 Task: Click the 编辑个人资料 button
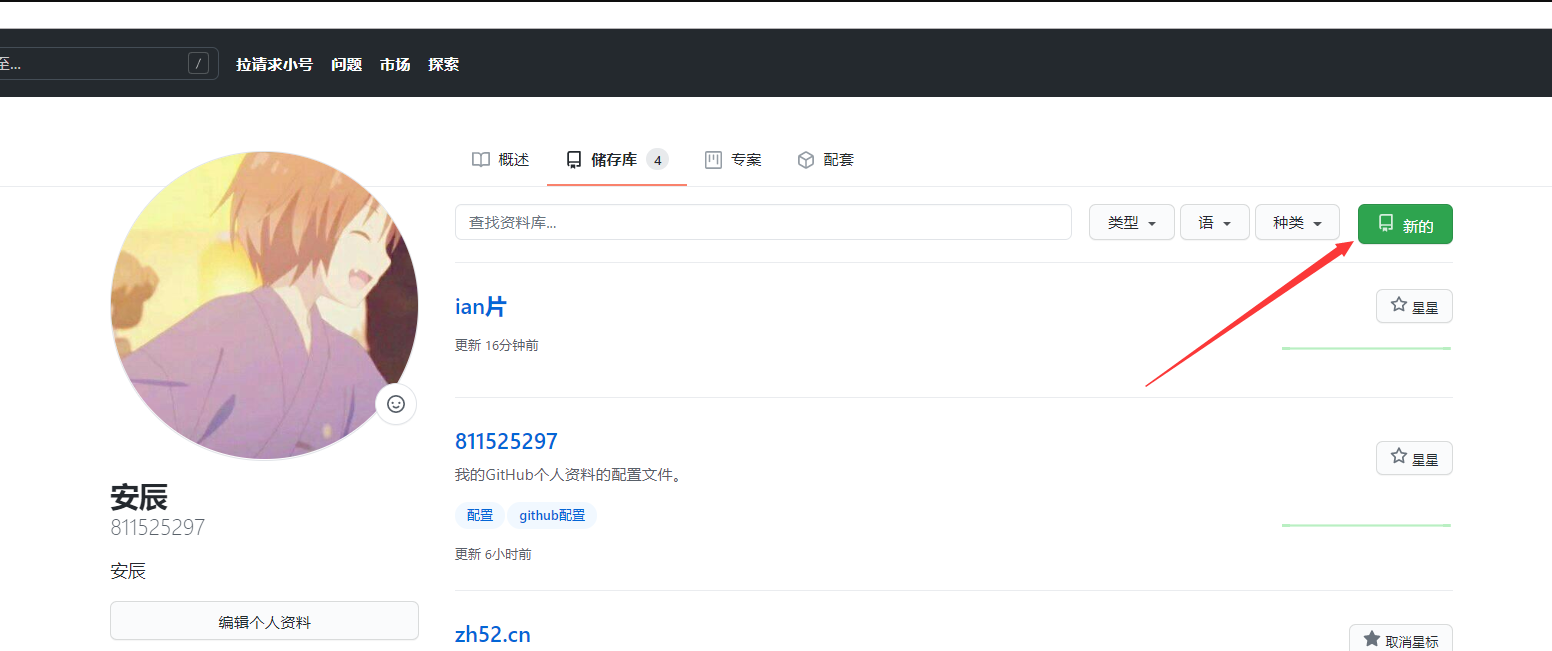[x=264, y=621]
